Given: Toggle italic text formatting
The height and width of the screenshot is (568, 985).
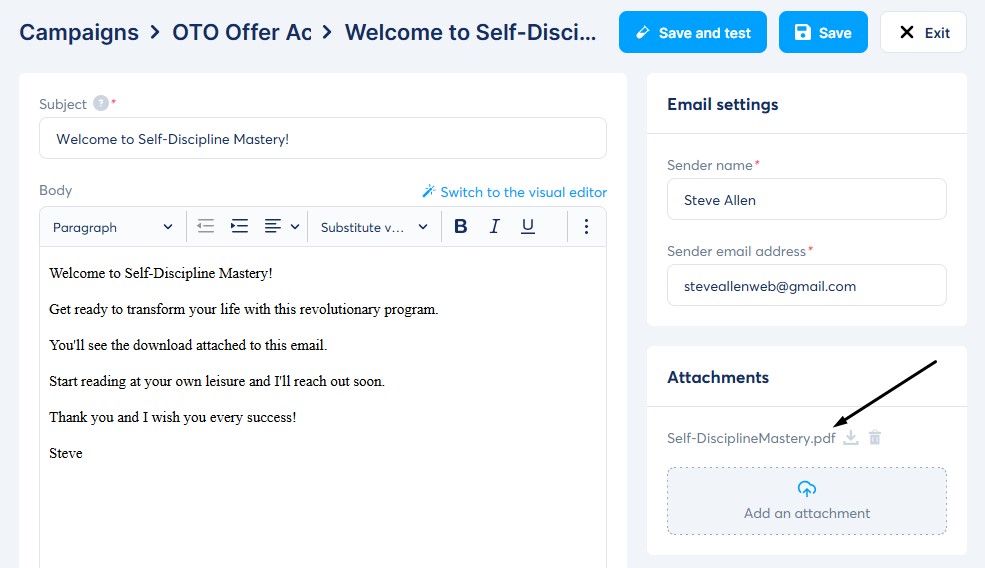Looking at the screenshot, I should click(x=494, y=227).
